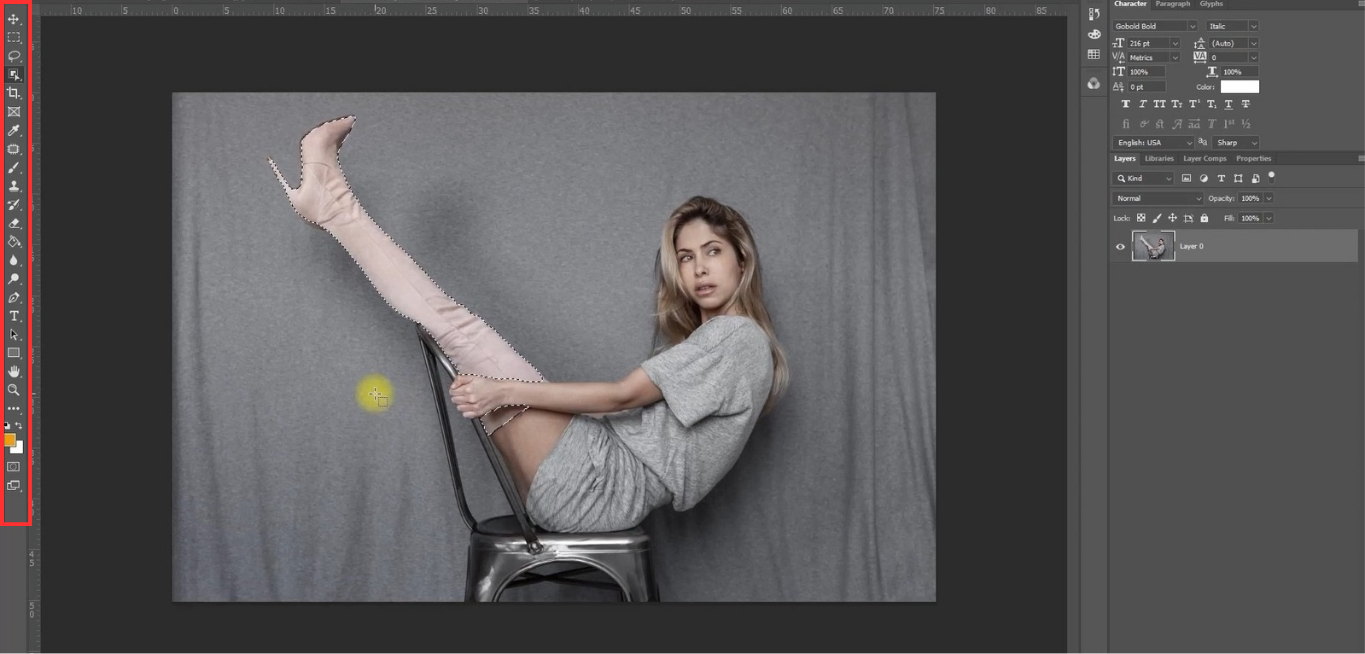Open the Character text color swatch
Screen dimensions: 1365x654
(x=1240, y=87)
